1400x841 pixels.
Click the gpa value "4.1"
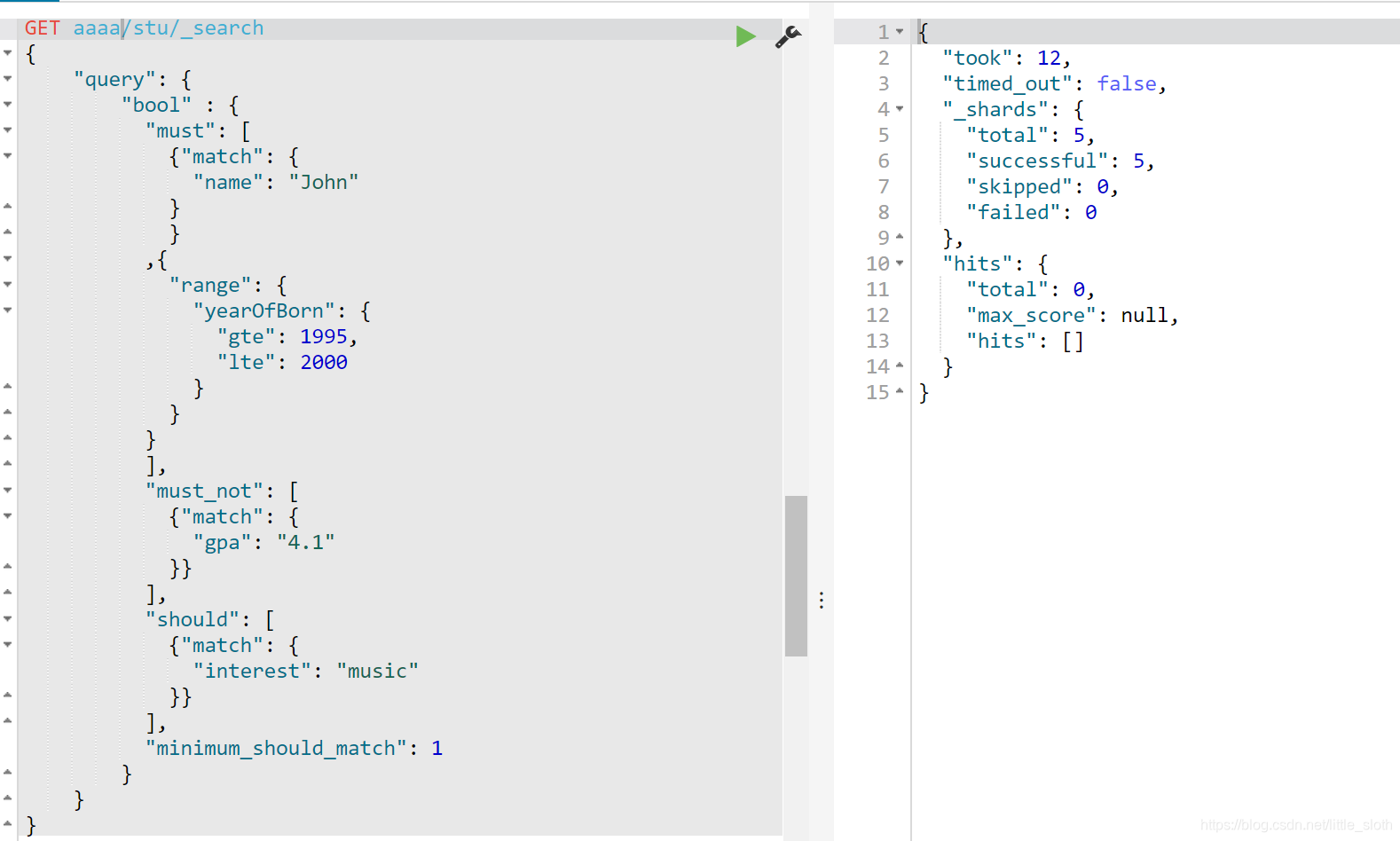point(306,542)
